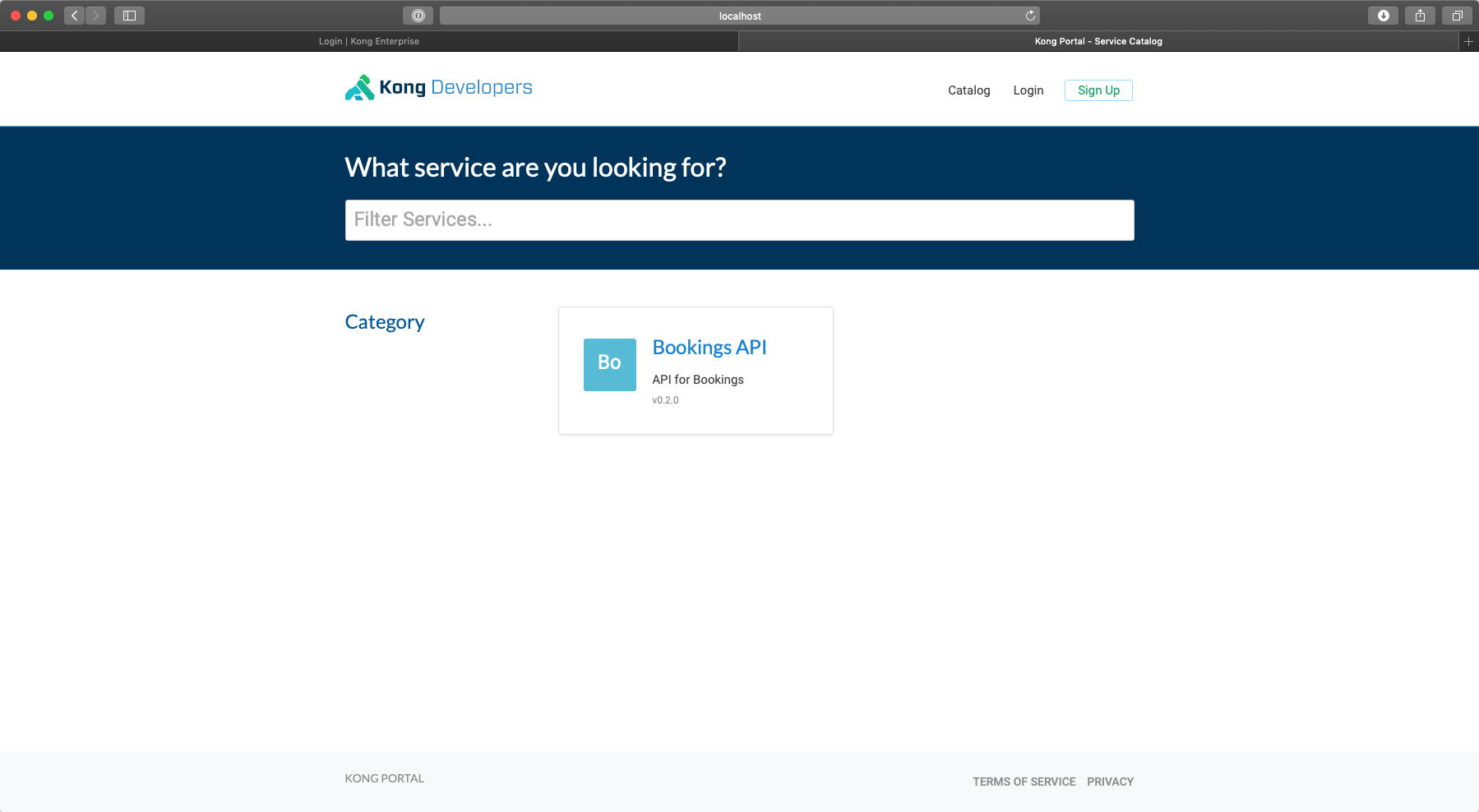Open the Privacy footer link
This screenshot has width=1479, height=812.
pos(1110,782)
